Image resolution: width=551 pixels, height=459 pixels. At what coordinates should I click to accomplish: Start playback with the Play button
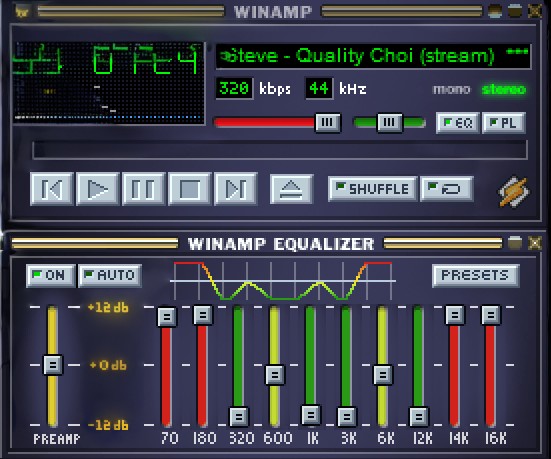click(x=98, y=189)
